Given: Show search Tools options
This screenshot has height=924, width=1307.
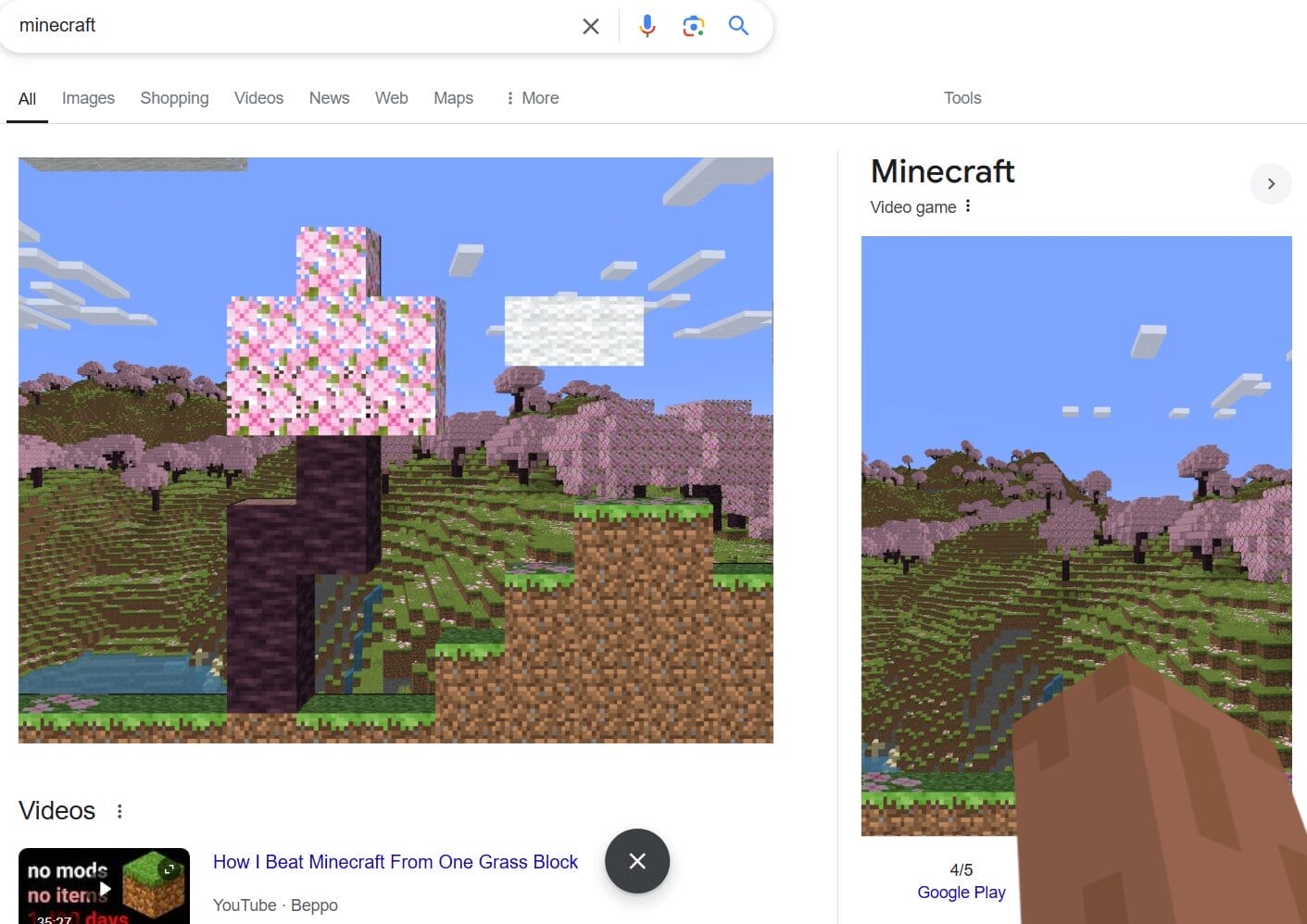Looking at the screenshot, I should (961, 97).
